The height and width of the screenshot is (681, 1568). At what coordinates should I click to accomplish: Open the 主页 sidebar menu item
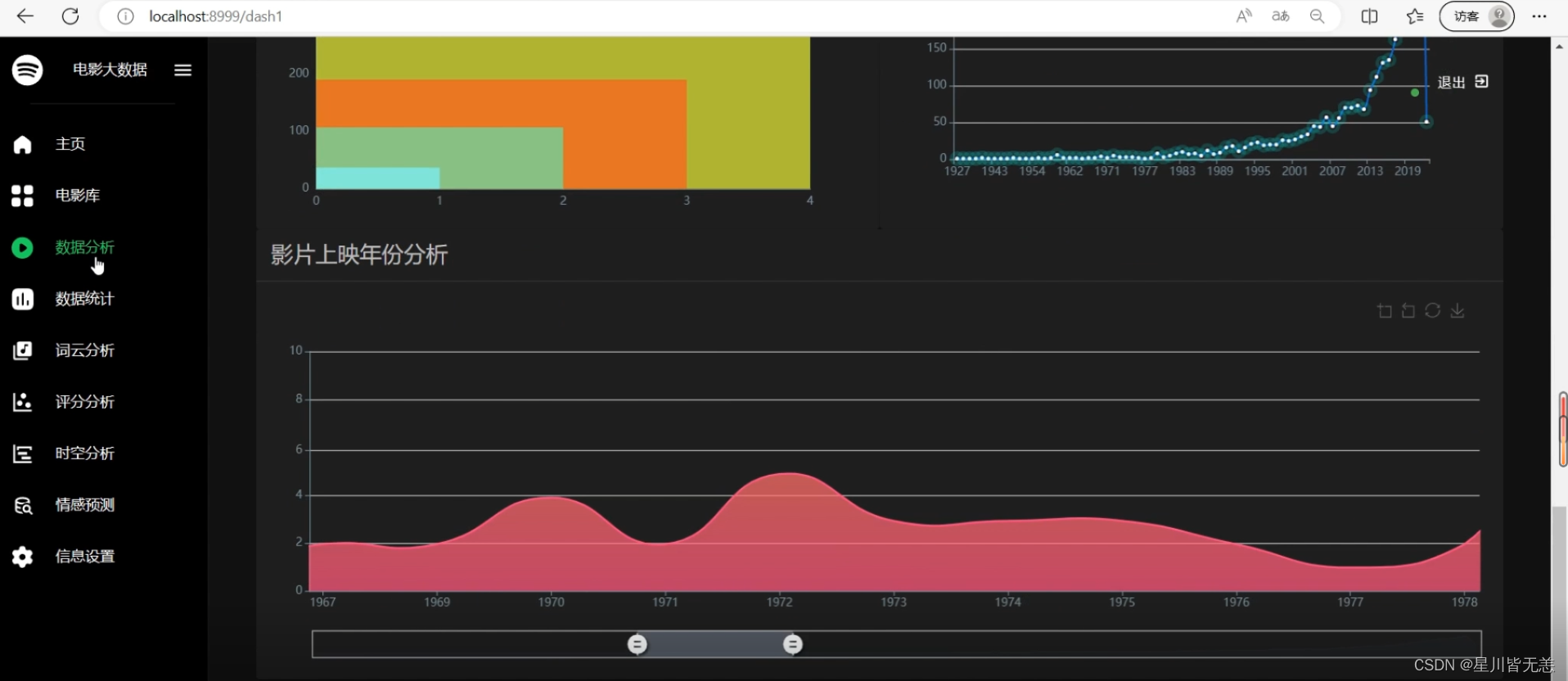coord(70,144)
